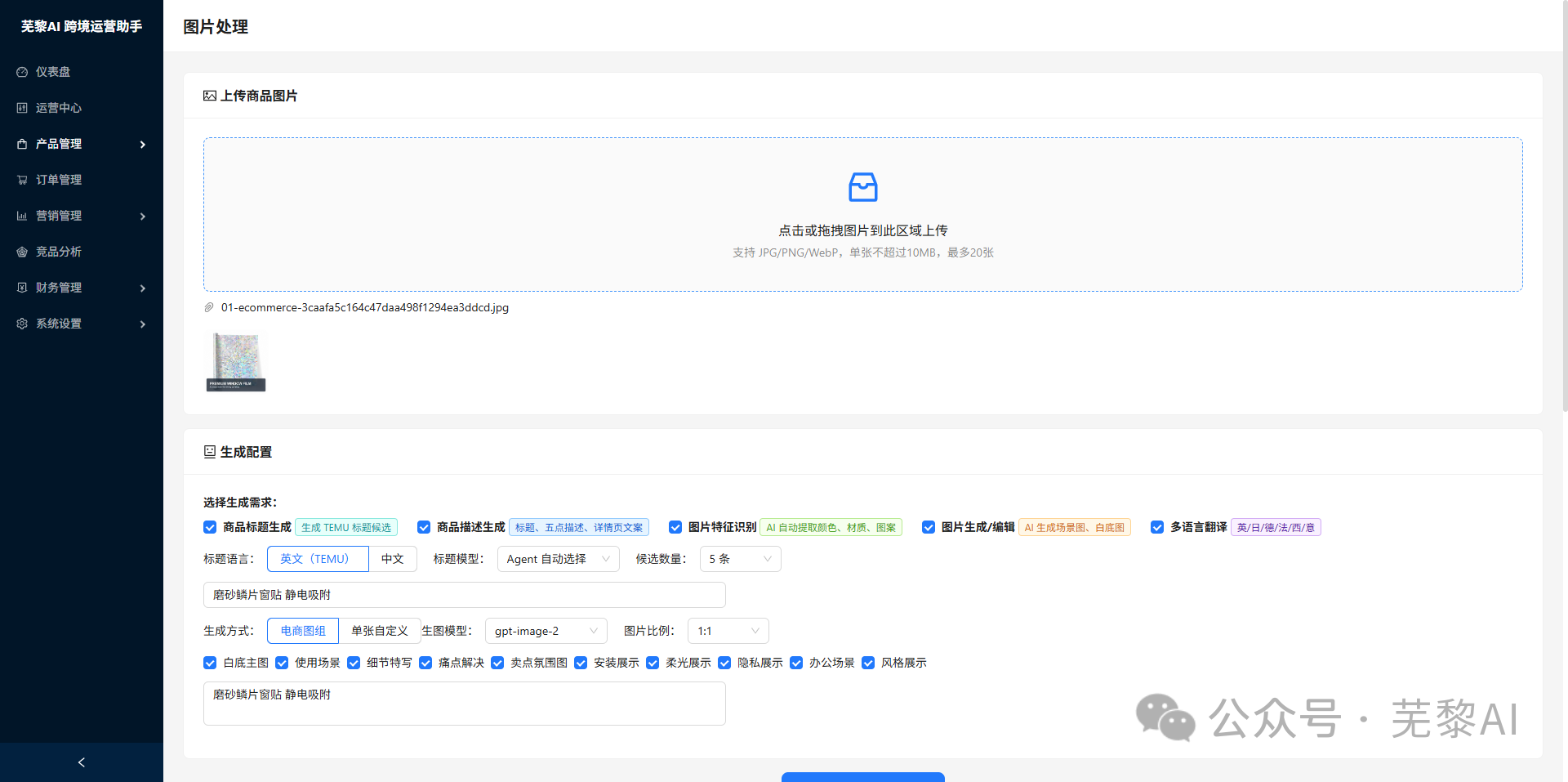Screen dimensions: 1568x782
Task: Click the paperclip icon beside uploaded filename
Action: [209, 307]
